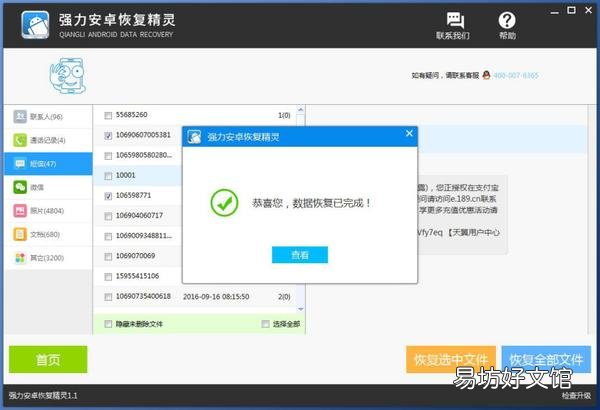Enable 选择全部 checkbox
600x410 pixels.
265,324
